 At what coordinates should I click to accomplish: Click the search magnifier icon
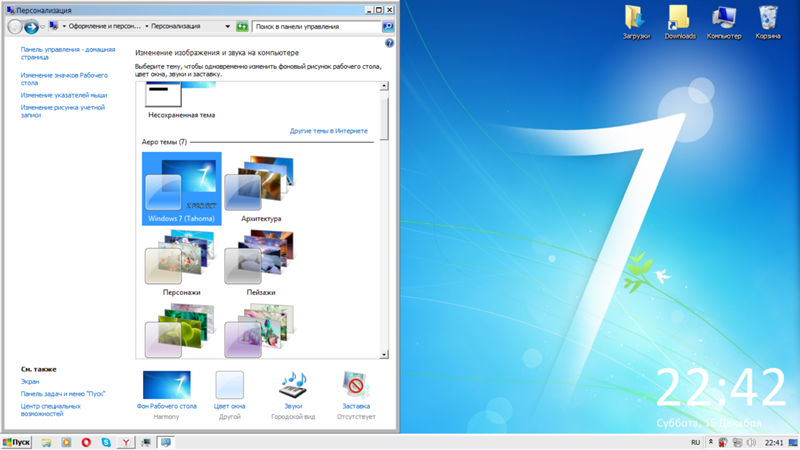[388, 27]
